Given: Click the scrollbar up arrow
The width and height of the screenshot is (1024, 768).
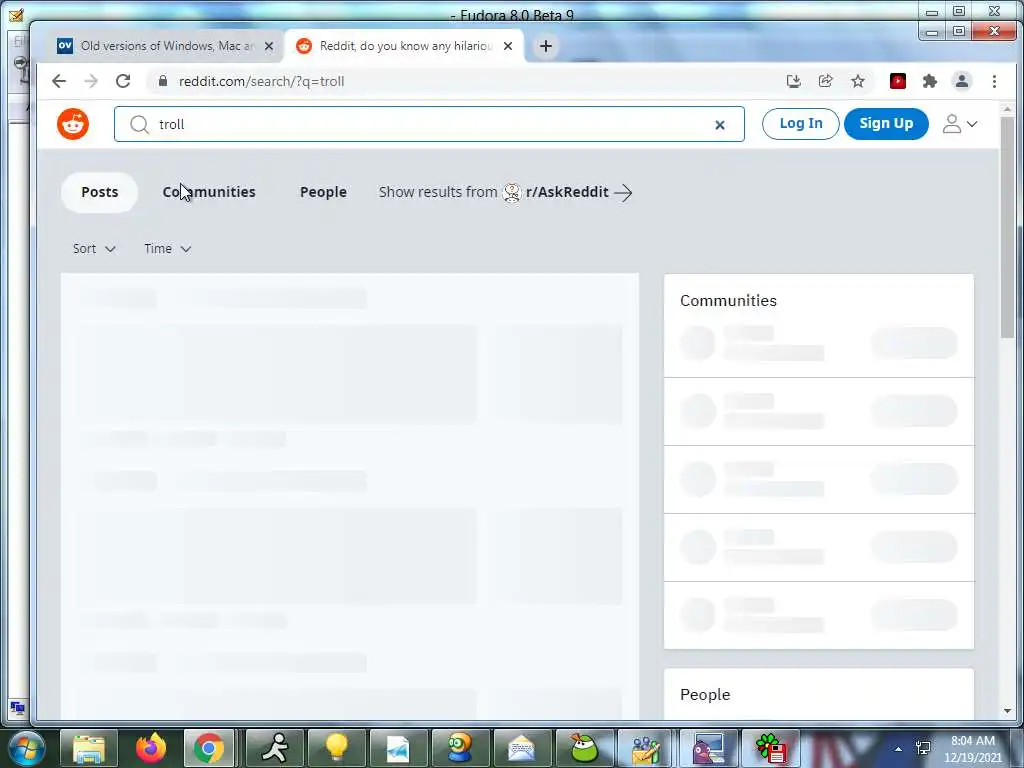Looking at the screenshot, I should pyautogui.click(x=1007, y=109).
